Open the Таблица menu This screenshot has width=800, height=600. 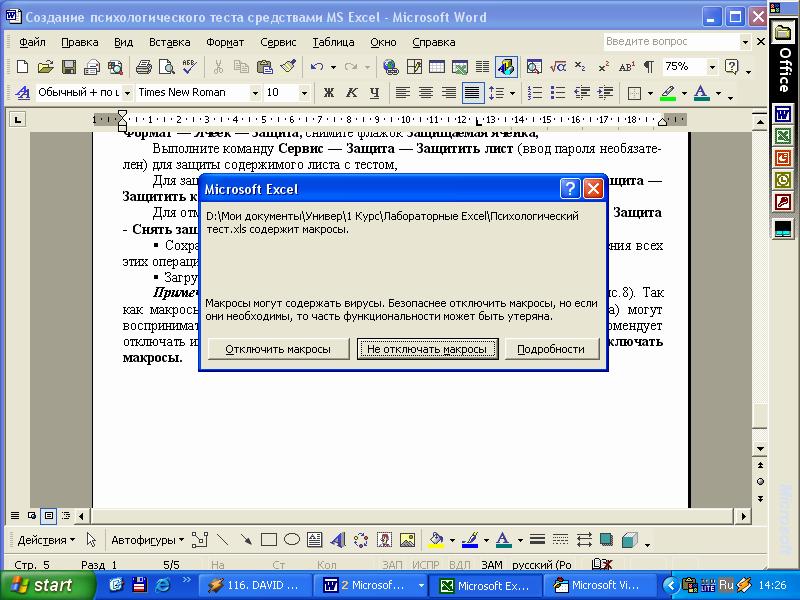[333, 42]
